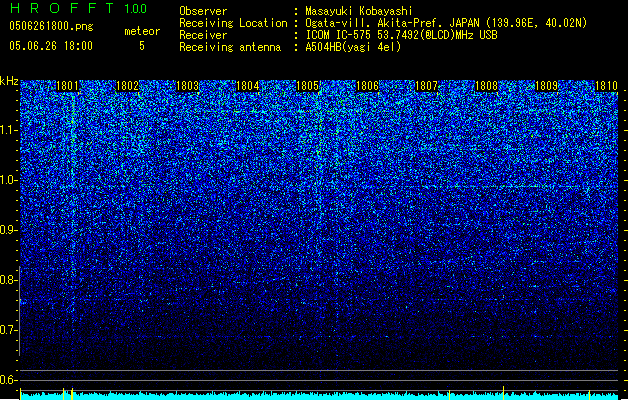Click the 0.7 frequency axis label
This screenshot has width=629, height=400.
(x=9, y=330)
